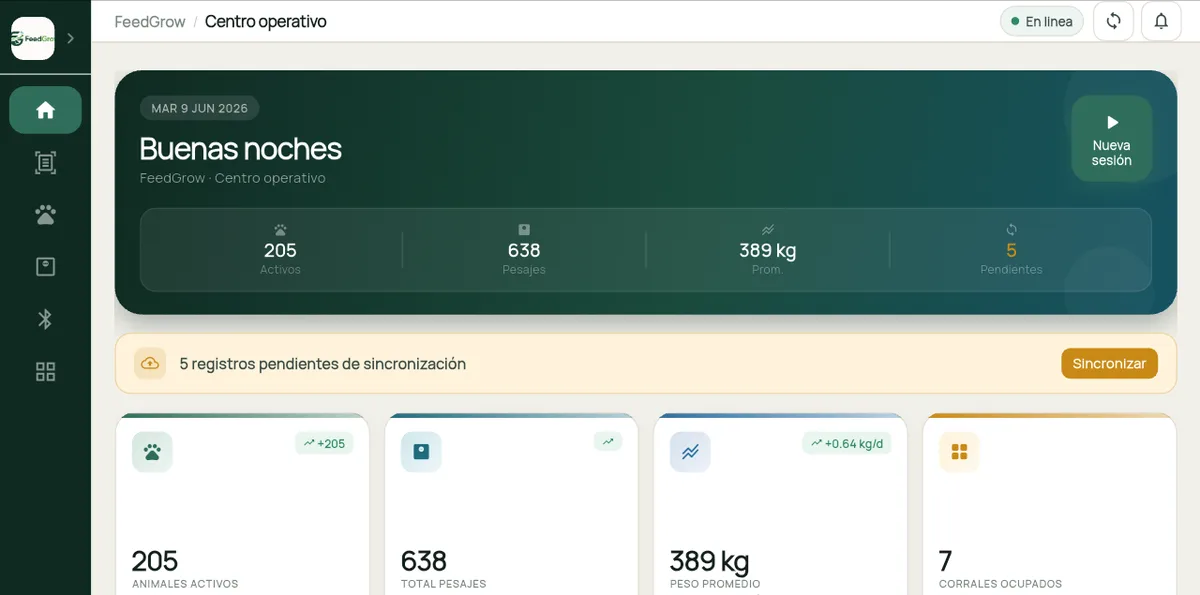Click the grid icon on Corrales Ocupados card
Screen dimensions: 1200x595
click(x=959, y=452)
